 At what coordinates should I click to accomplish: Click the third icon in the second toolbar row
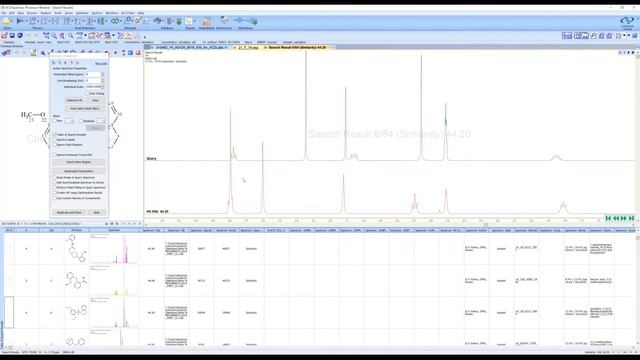point(20,36)
